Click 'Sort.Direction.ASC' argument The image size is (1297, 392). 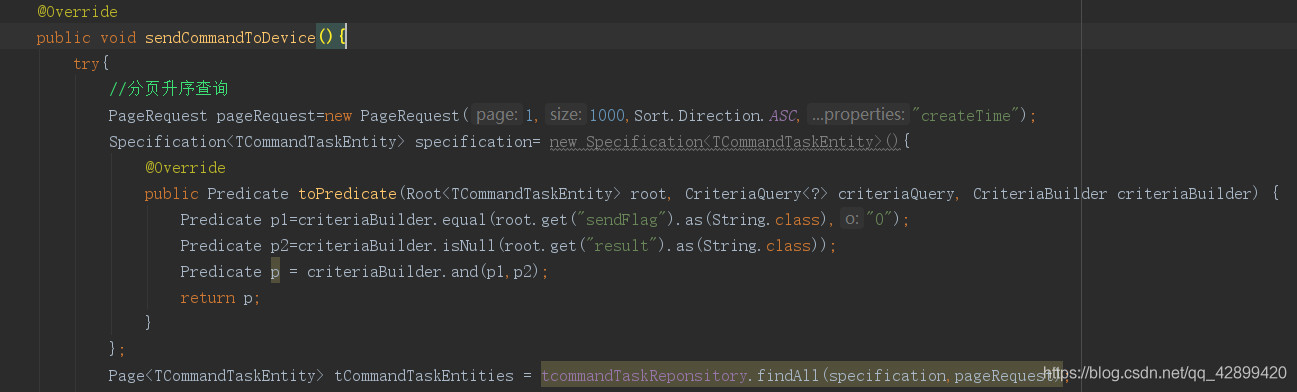715,116
